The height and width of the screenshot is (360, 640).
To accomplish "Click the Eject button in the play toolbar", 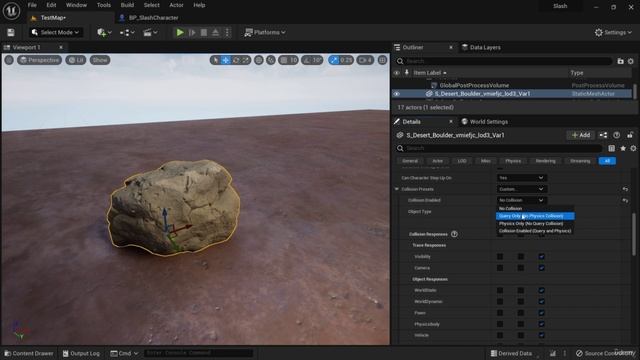I will [x=215, y=32].
